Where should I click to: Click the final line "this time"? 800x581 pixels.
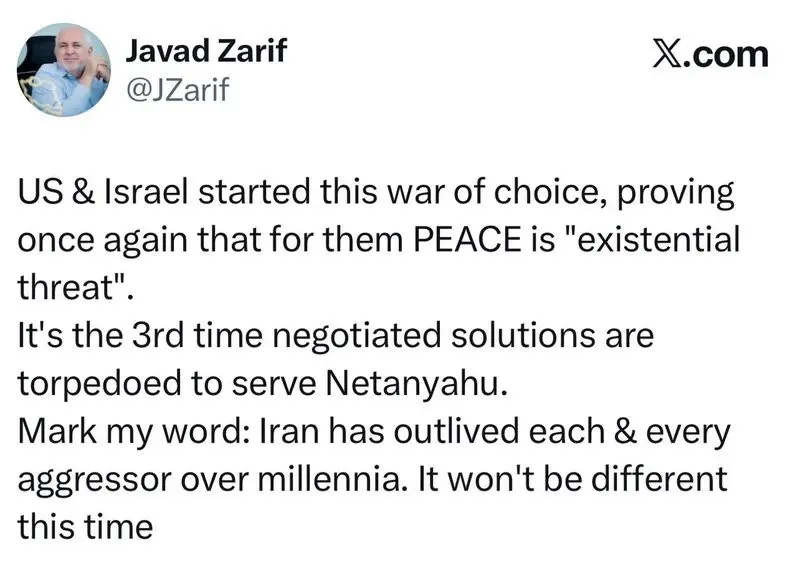85,525
